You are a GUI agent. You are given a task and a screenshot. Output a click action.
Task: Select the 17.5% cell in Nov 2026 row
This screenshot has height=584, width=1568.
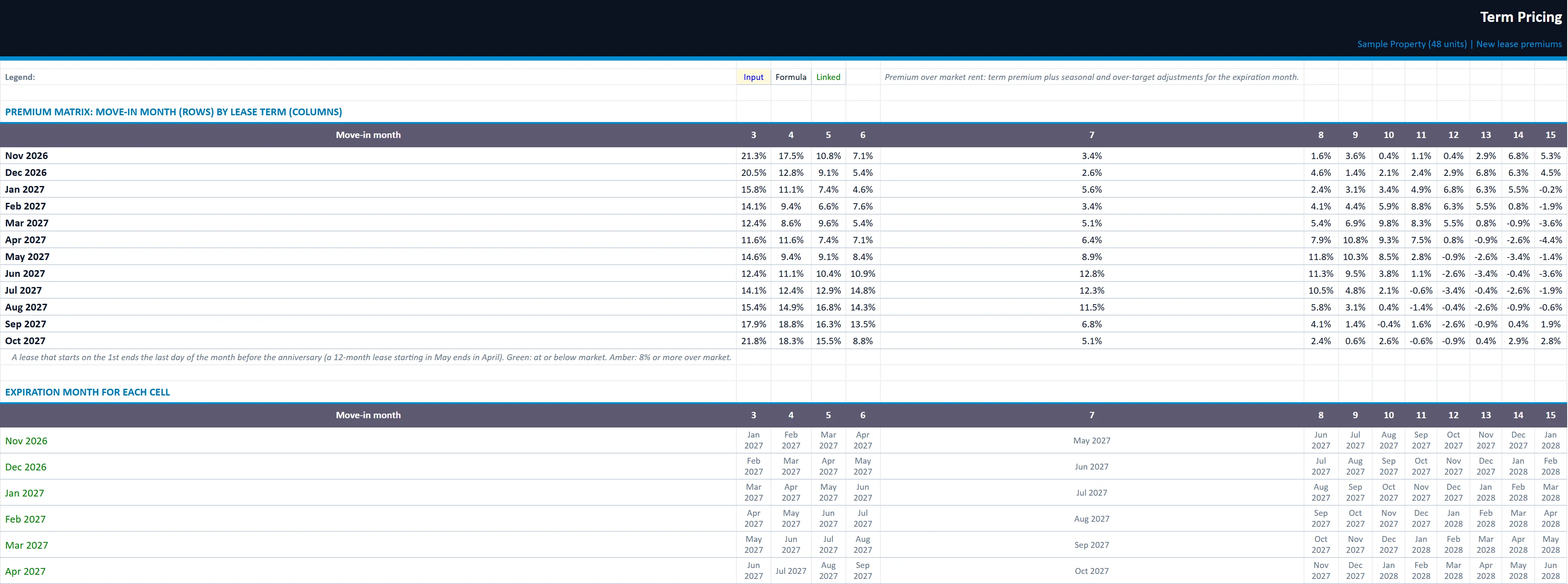coord(791,156)
